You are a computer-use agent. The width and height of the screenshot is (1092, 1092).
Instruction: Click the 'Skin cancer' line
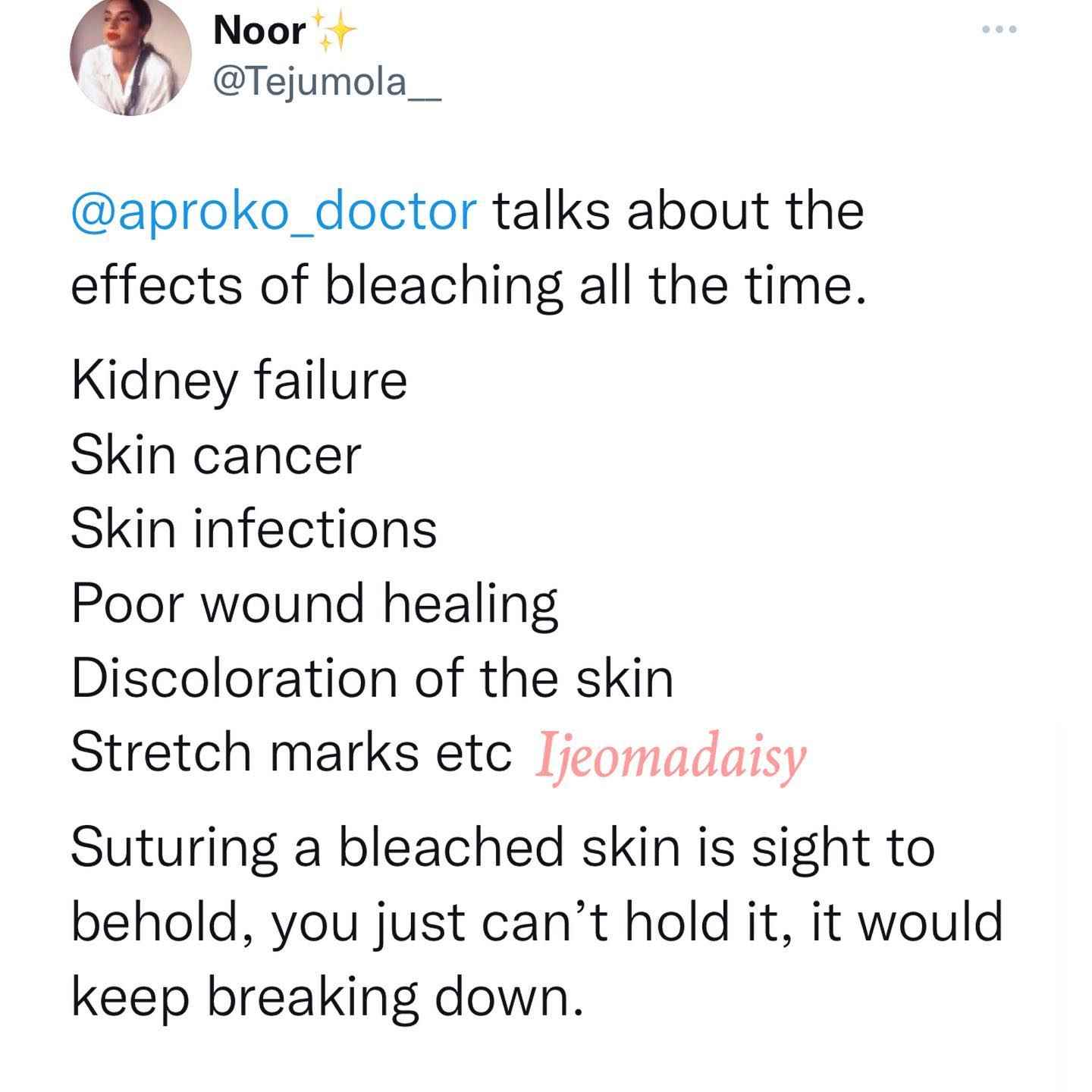click(216, 456)
